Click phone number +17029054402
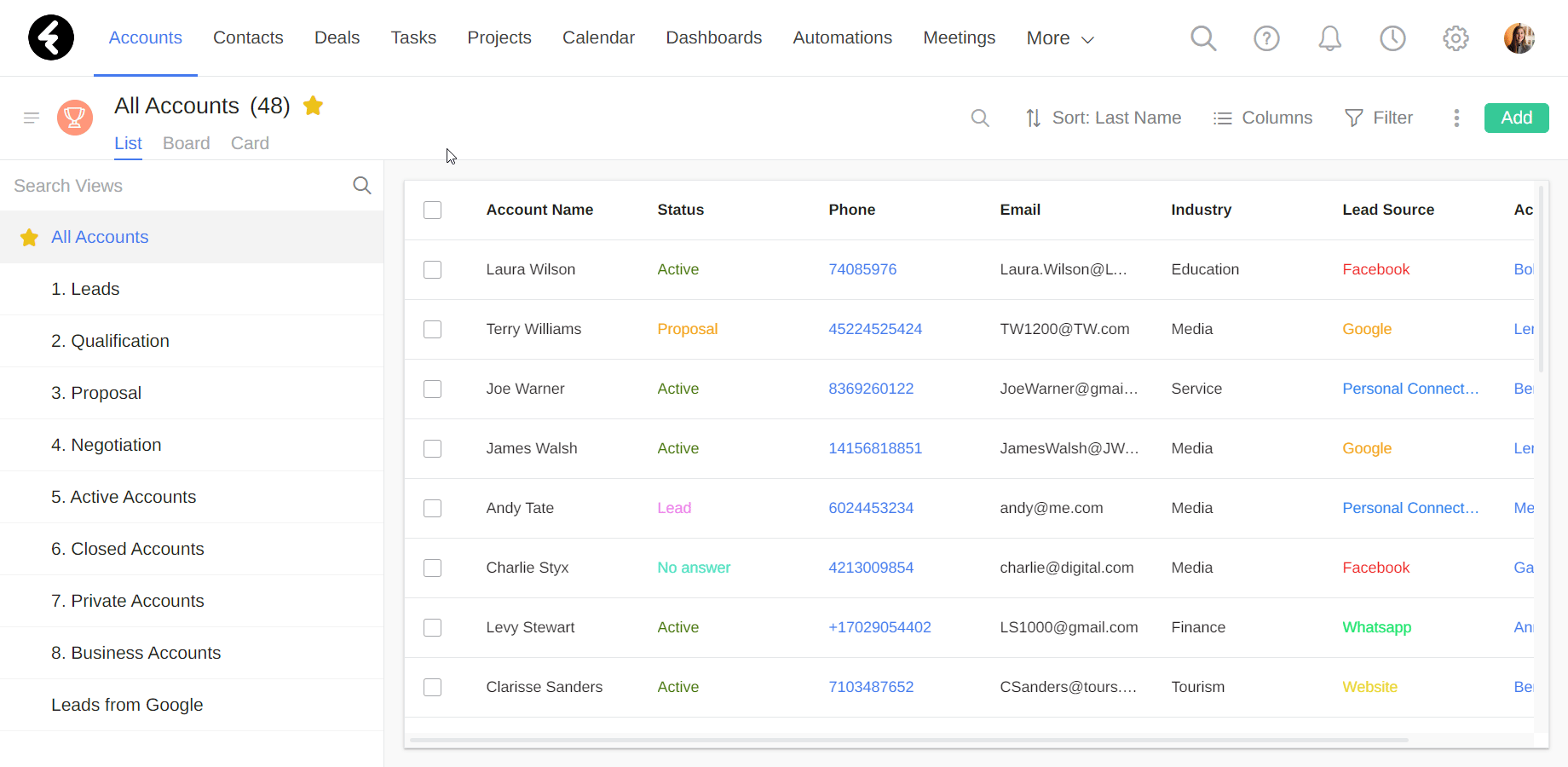Image resolution: width=1568 pixels, height=767 pixels. tap(879, 627)
